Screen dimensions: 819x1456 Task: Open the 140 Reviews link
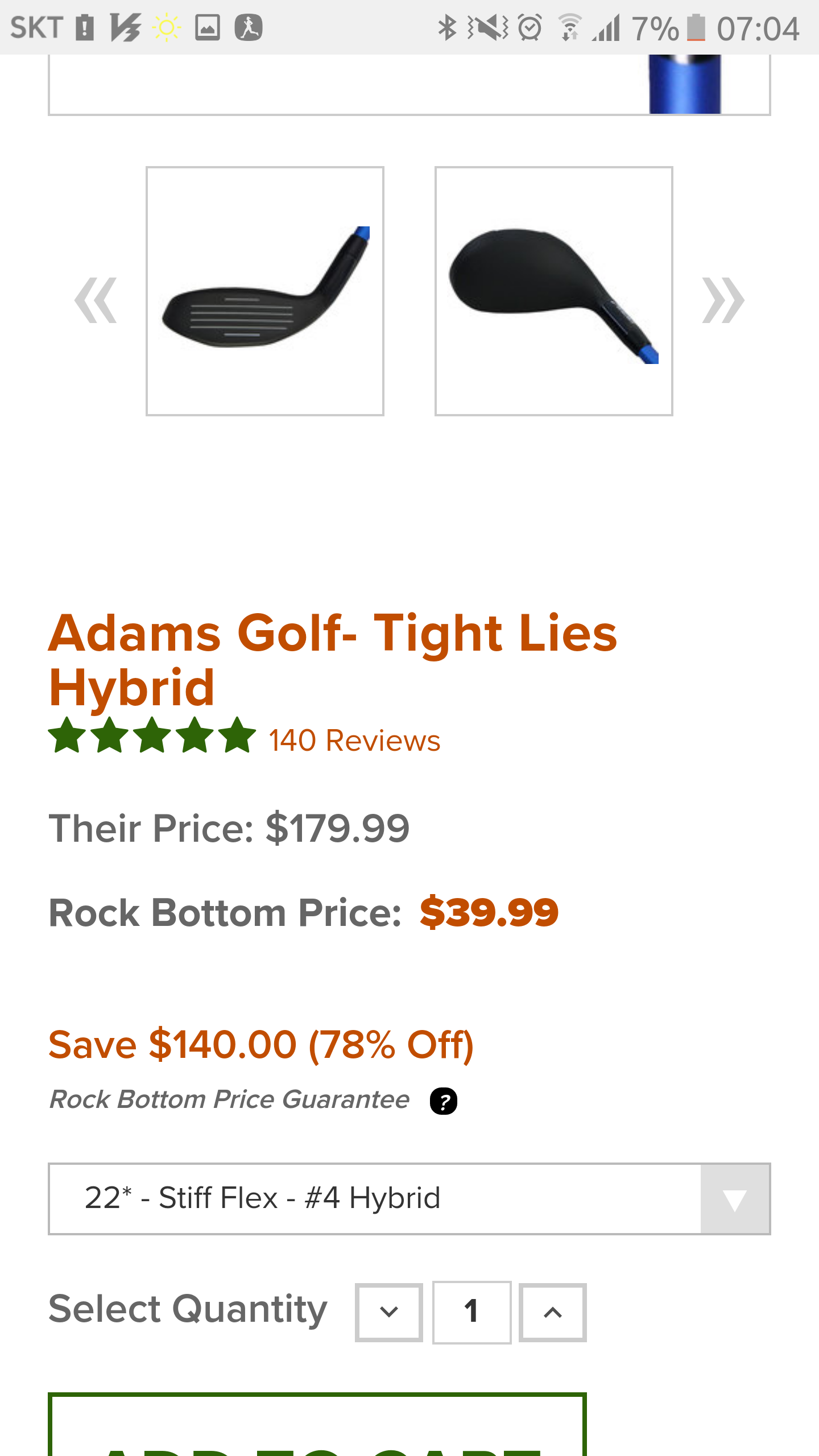[x=354, y=741]
